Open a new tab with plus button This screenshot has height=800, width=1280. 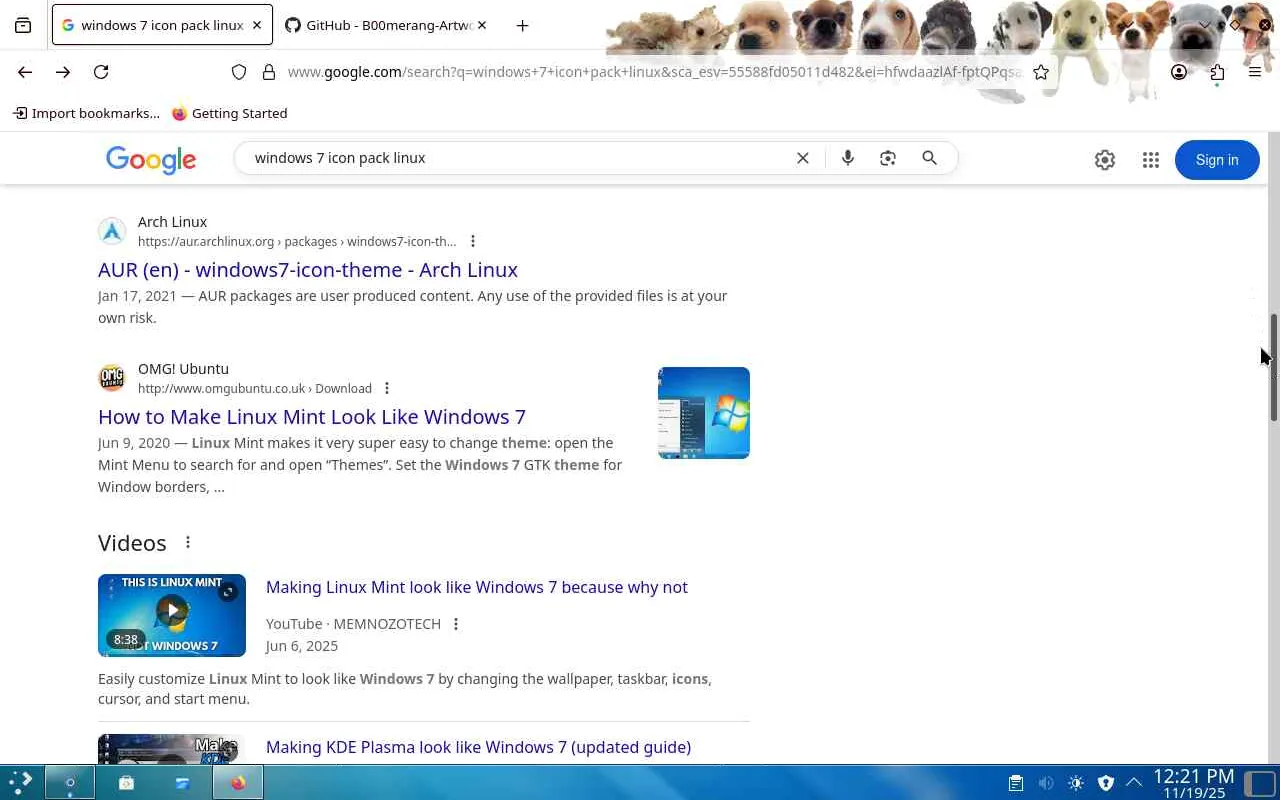click(x=522, y=26)
